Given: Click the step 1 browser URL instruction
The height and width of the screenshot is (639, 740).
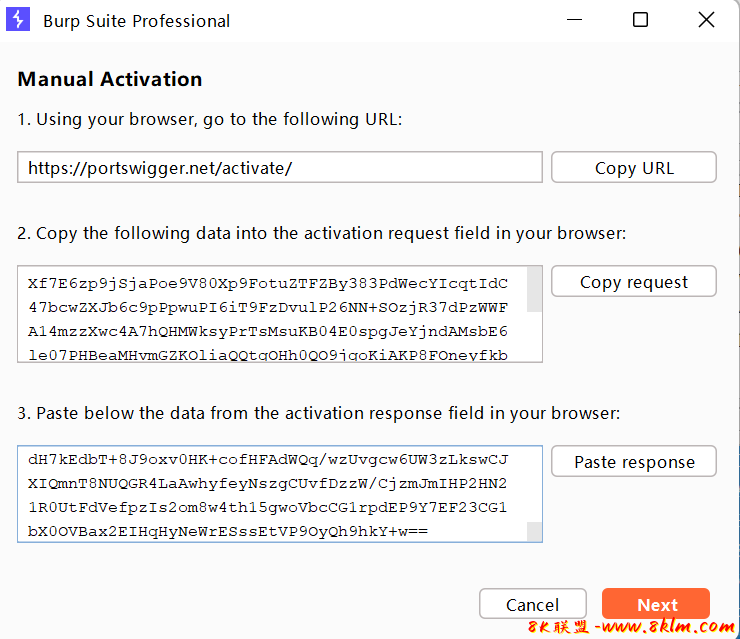Looking at the screenshot, I should [209, 119].
